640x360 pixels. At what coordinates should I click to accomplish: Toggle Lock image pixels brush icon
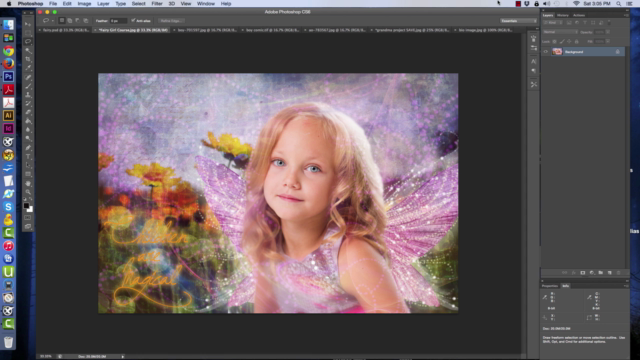[562, 42]
